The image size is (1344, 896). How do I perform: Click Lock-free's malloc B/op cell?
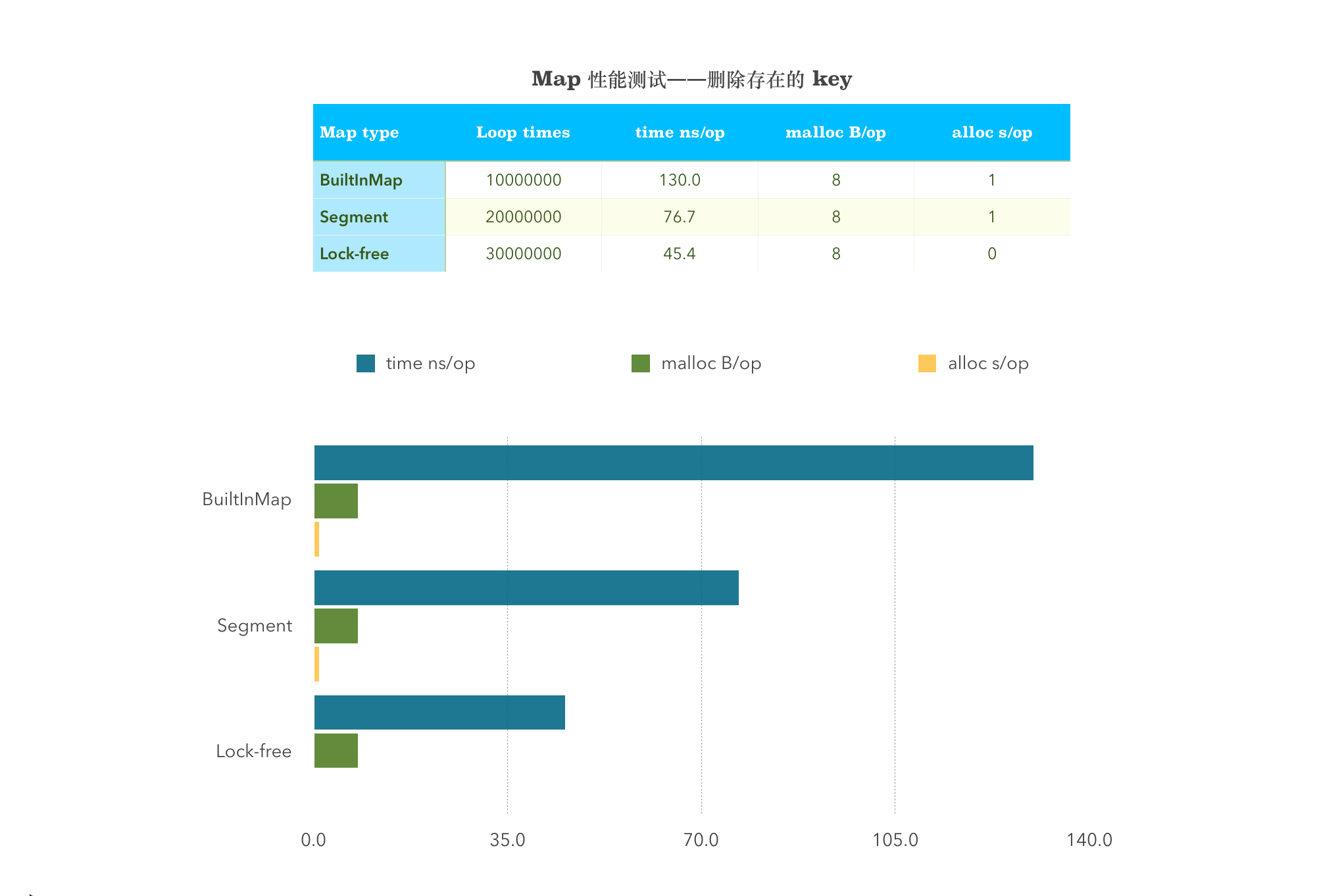coord(836,253)
